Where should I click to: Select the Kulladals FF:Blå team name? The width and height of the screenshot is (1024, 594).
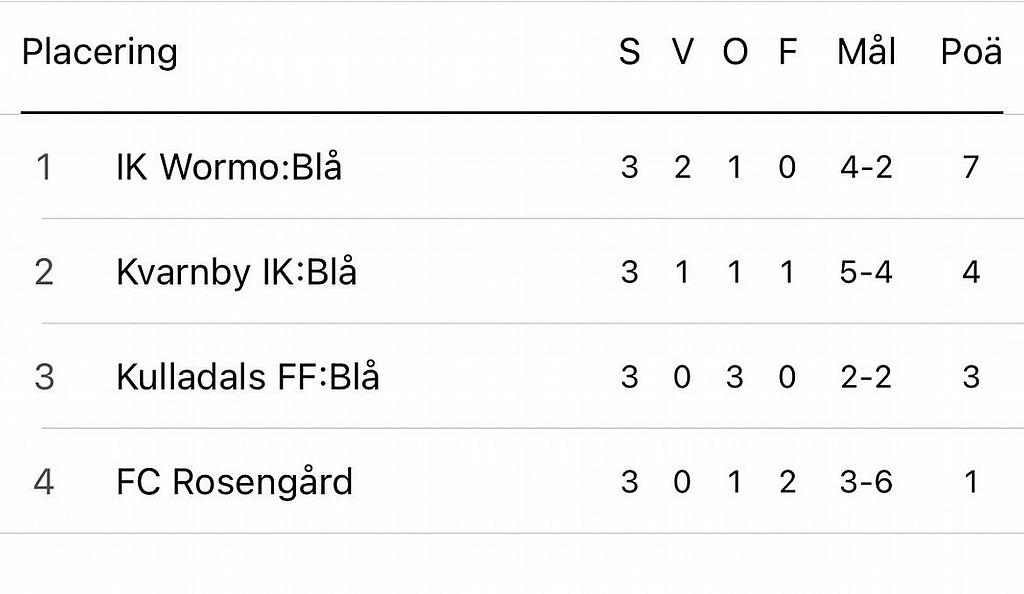(x=248, y=377)
